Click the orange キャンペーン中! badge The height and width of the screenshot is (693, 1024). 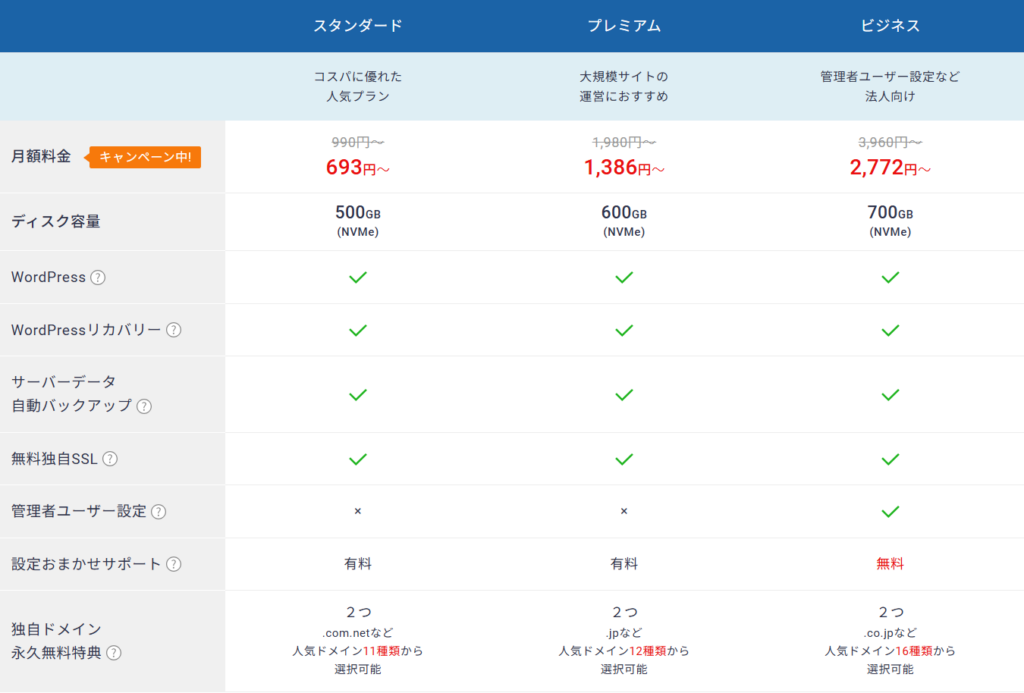coord(146,157)
